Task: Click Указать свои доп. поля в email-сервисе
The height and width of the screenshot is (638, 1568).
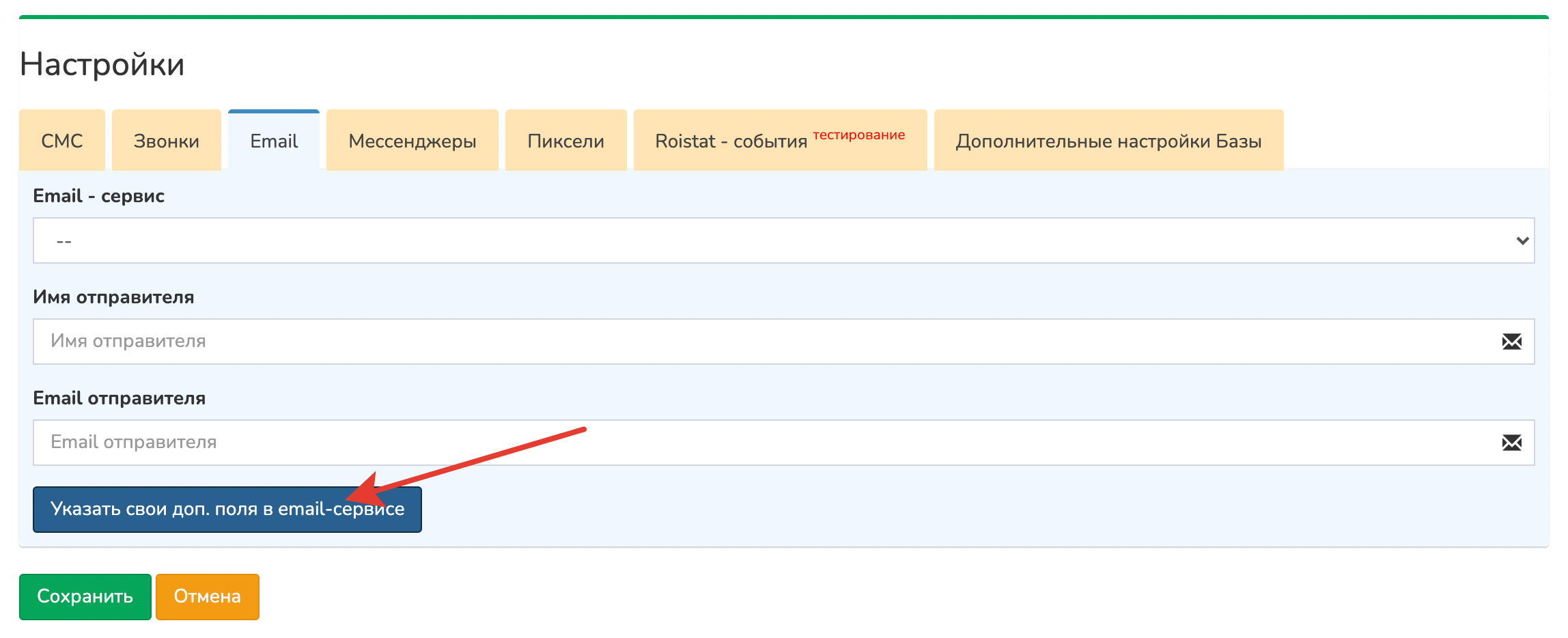Action: pos(227,510)
